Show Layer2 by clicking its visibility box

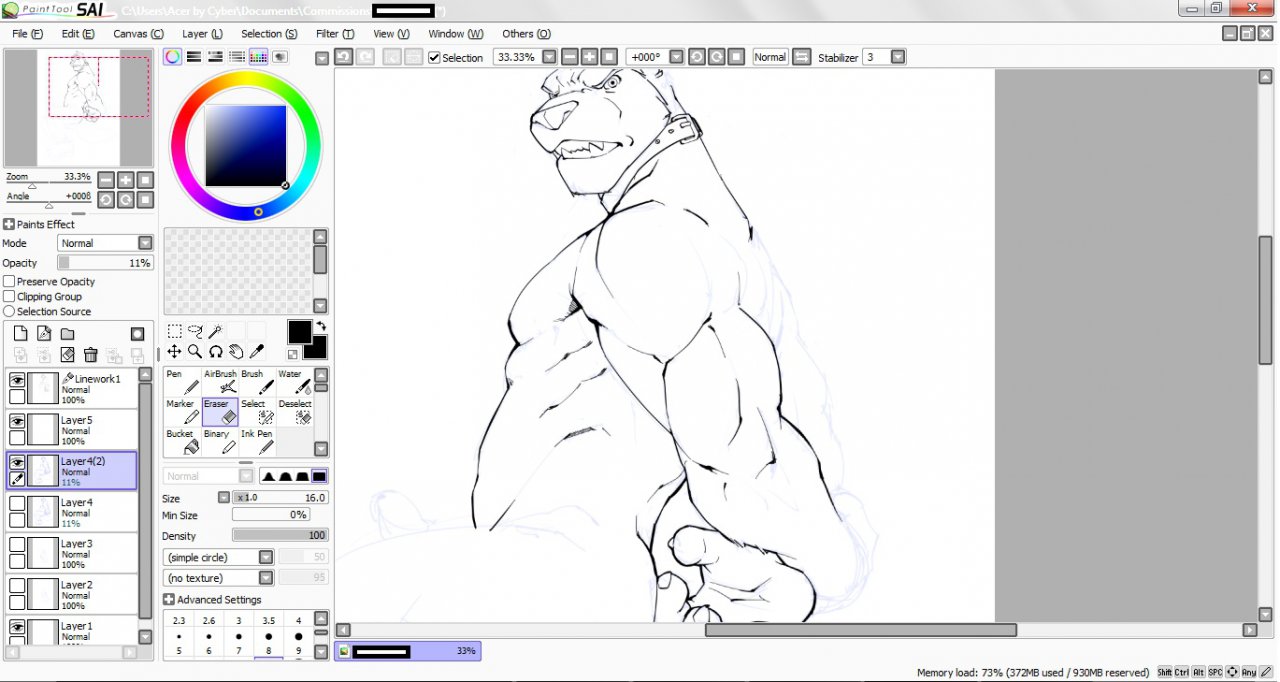pos(17,585)
